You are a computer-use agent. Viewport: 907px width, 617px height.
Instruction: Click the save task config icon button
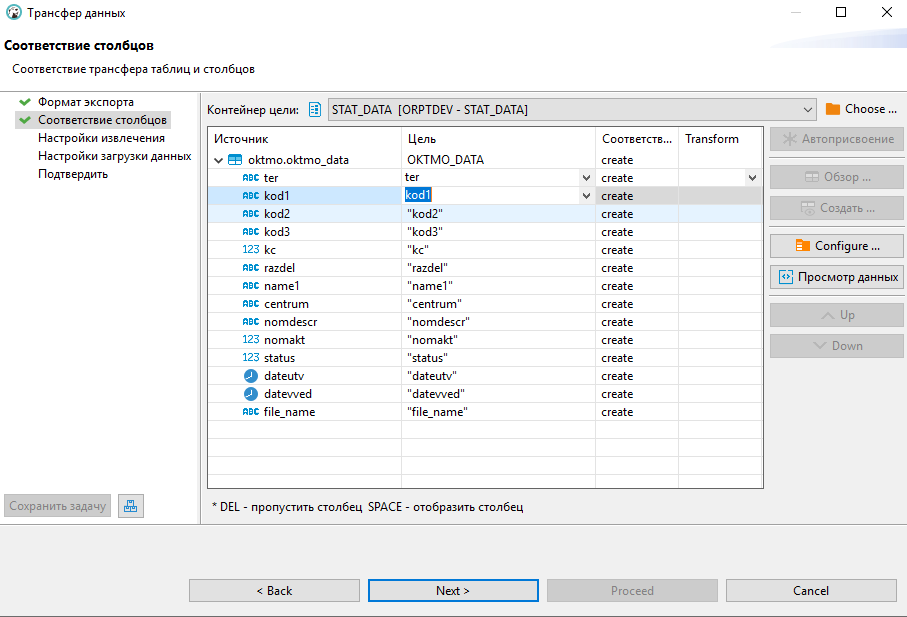pyautogui.click(x=131, y=506)
